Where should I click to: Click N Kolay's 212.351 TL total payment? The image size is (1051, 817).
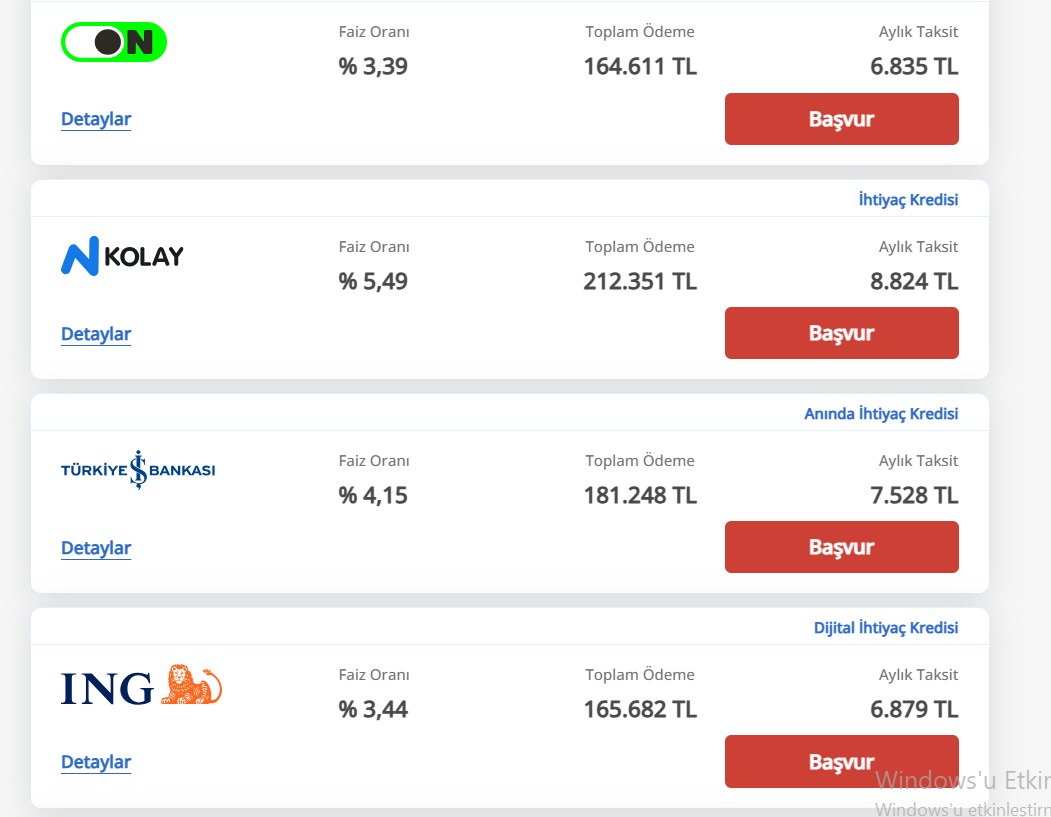click(x=640, y=282)
